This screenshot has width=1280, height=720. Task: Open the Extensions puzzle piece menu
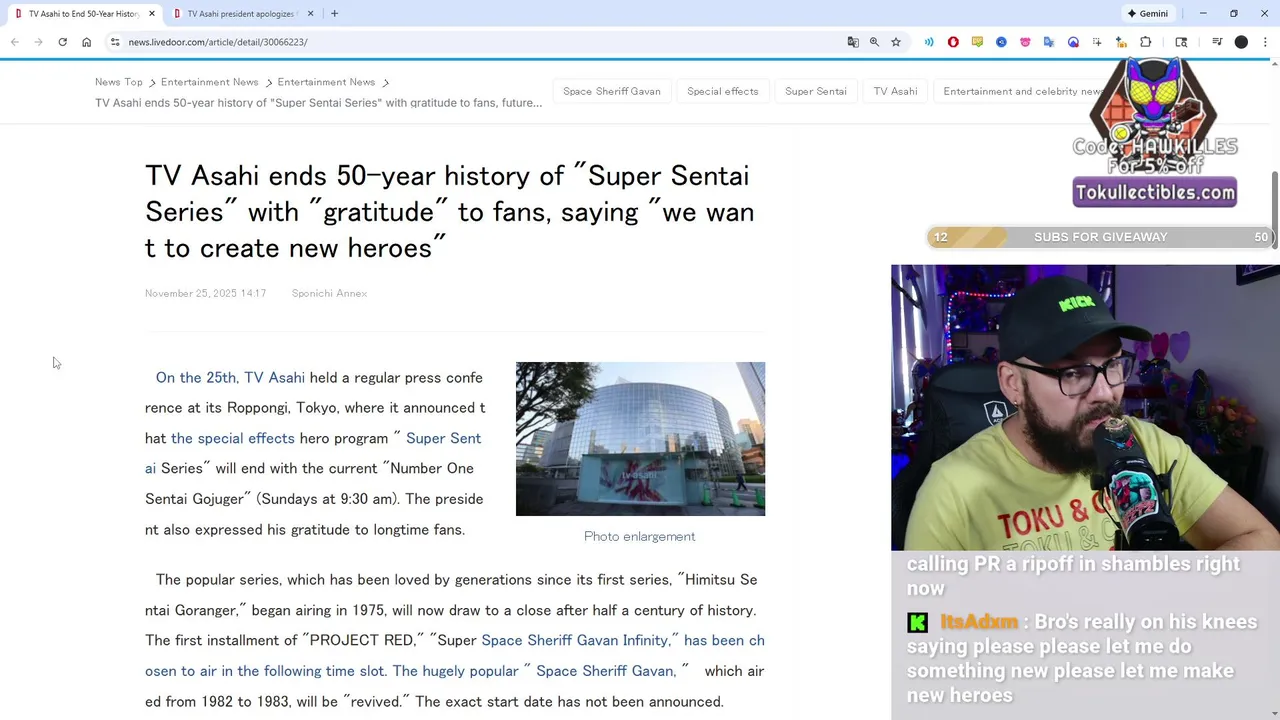(x=1146, y=42)
